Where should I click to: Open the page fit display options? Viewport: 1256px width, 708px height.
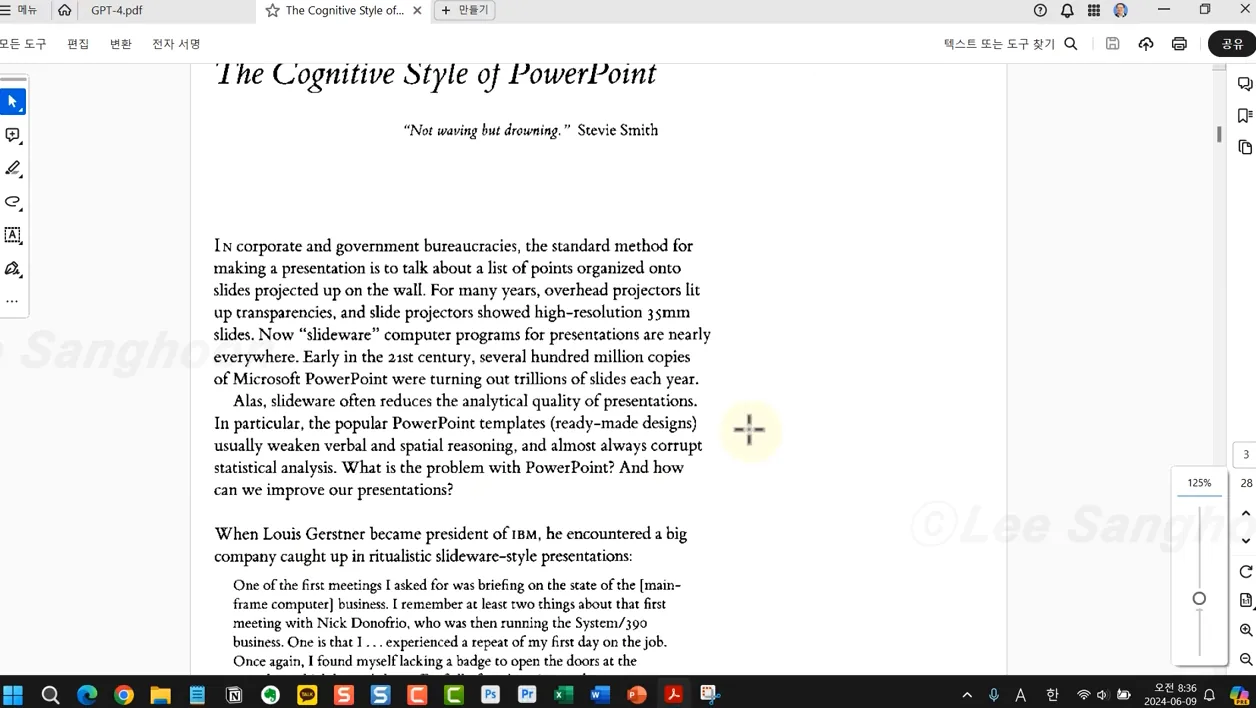click(x=1246, y=601)
